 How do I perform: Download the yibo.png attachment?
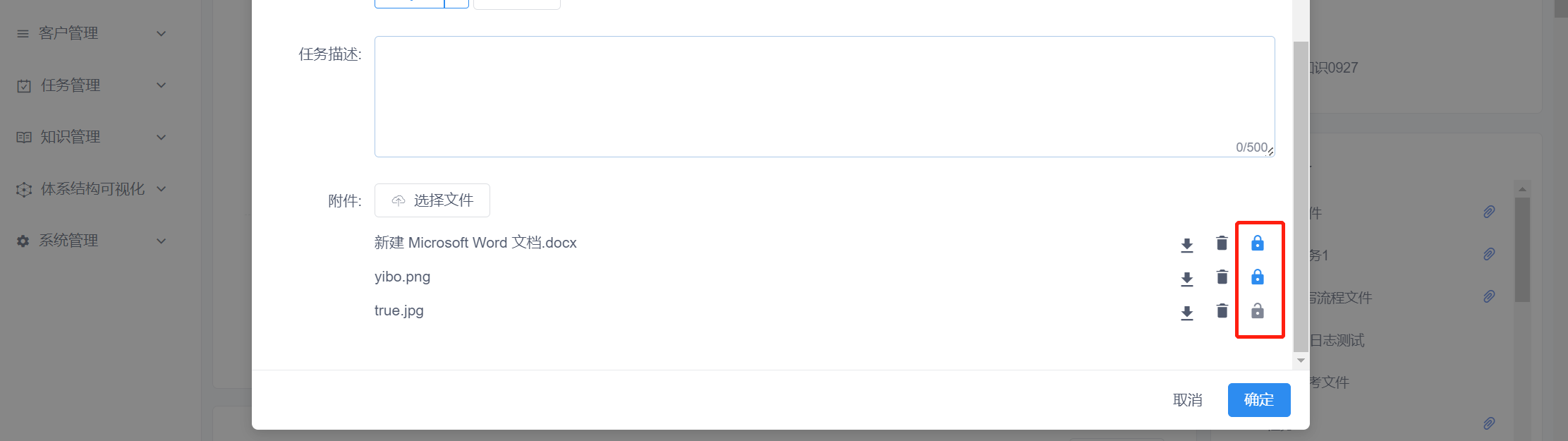(1187, 279)
